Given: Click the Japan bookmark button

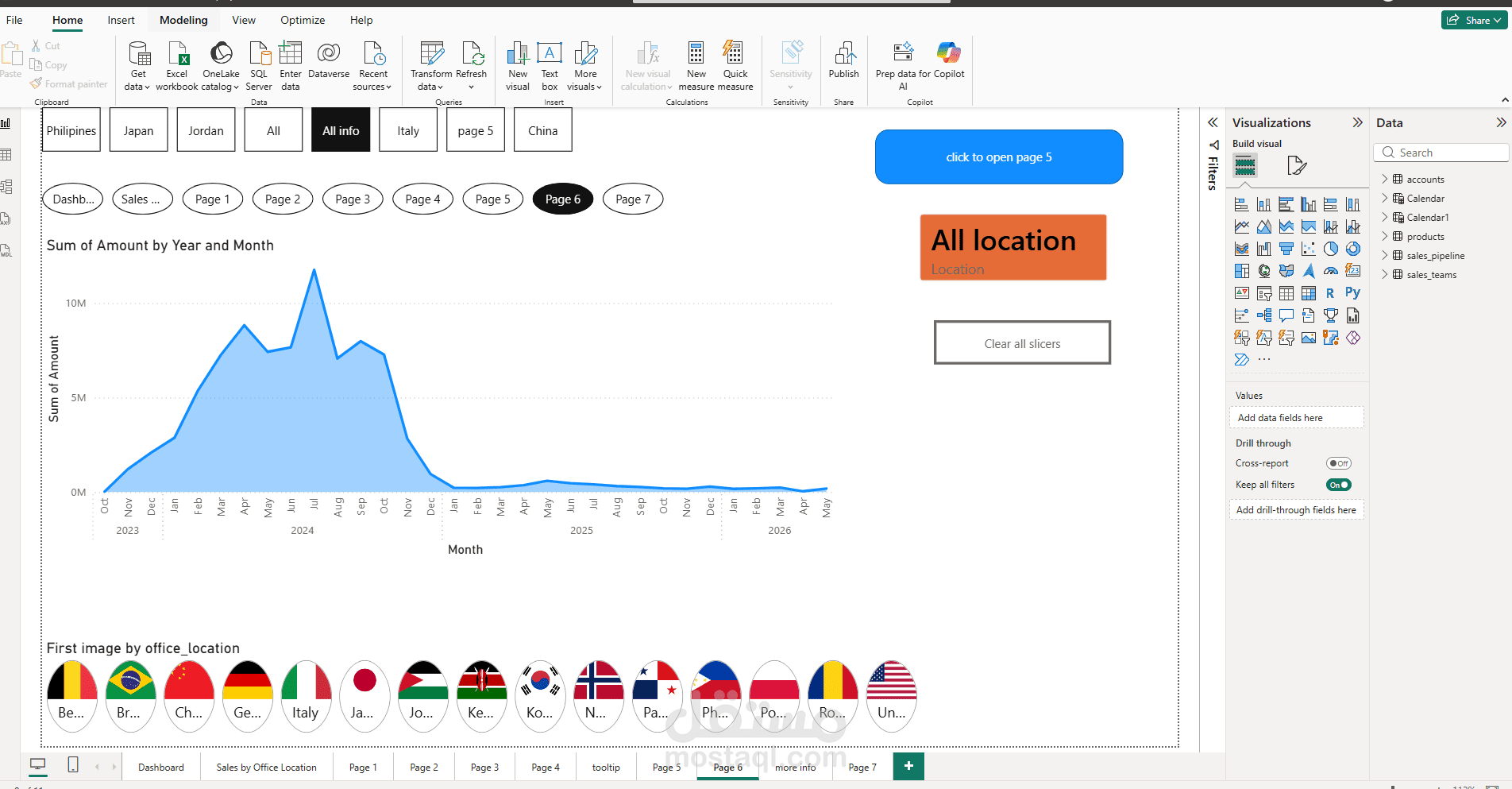Looking at the screenshot, I should click(138, 130).
